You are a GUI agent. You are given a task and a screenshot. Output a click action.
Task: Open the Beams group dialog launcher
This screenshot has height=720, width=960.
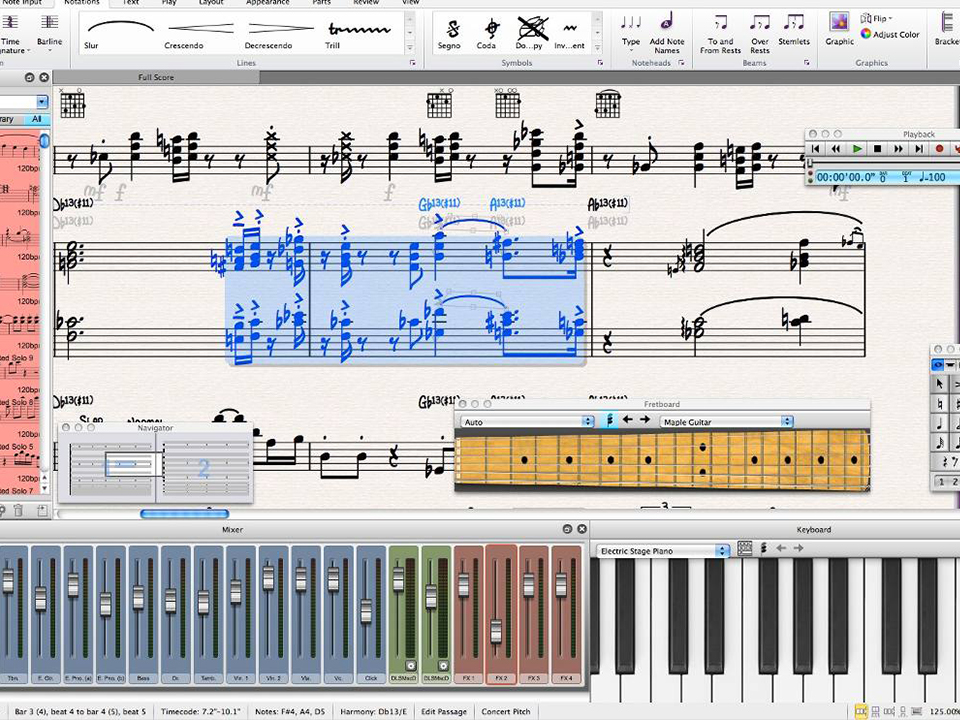(x=807, y=62)
